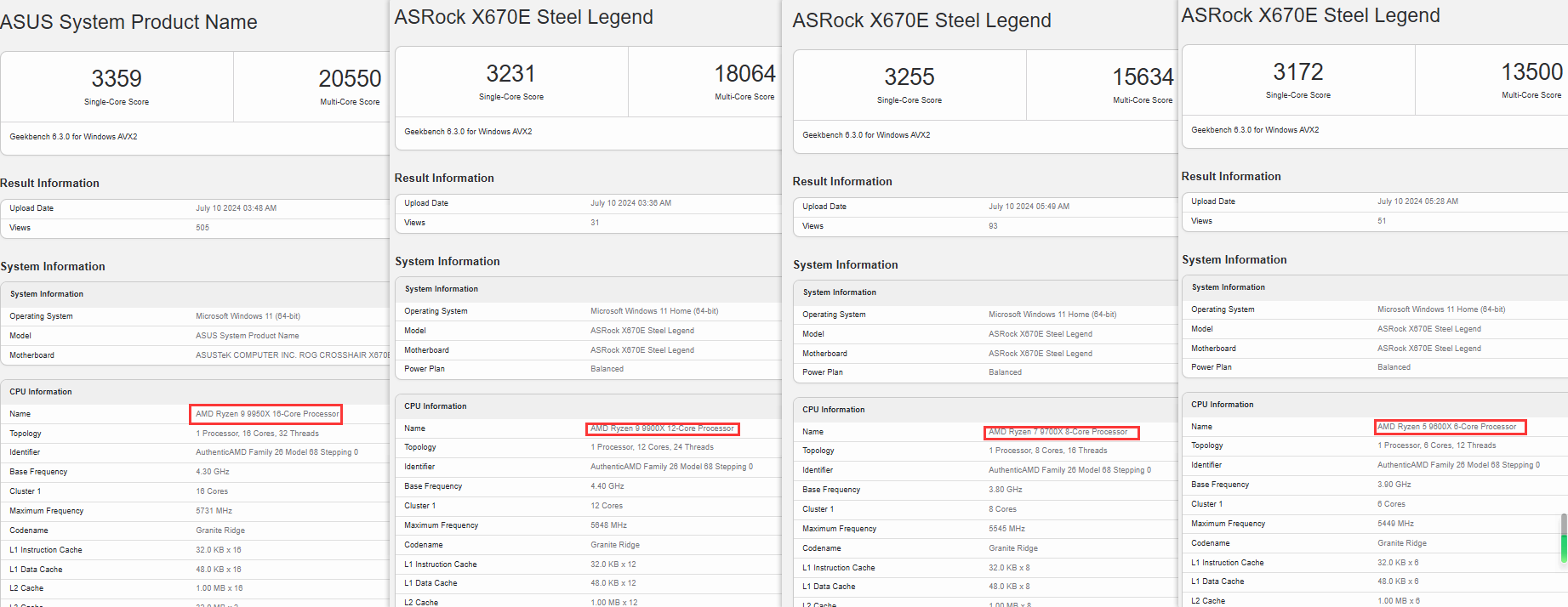The width and height of the screenshot is (1568, 607).
Task: Click the base frequency value 4.30 GHz
Action: point(213,472)
